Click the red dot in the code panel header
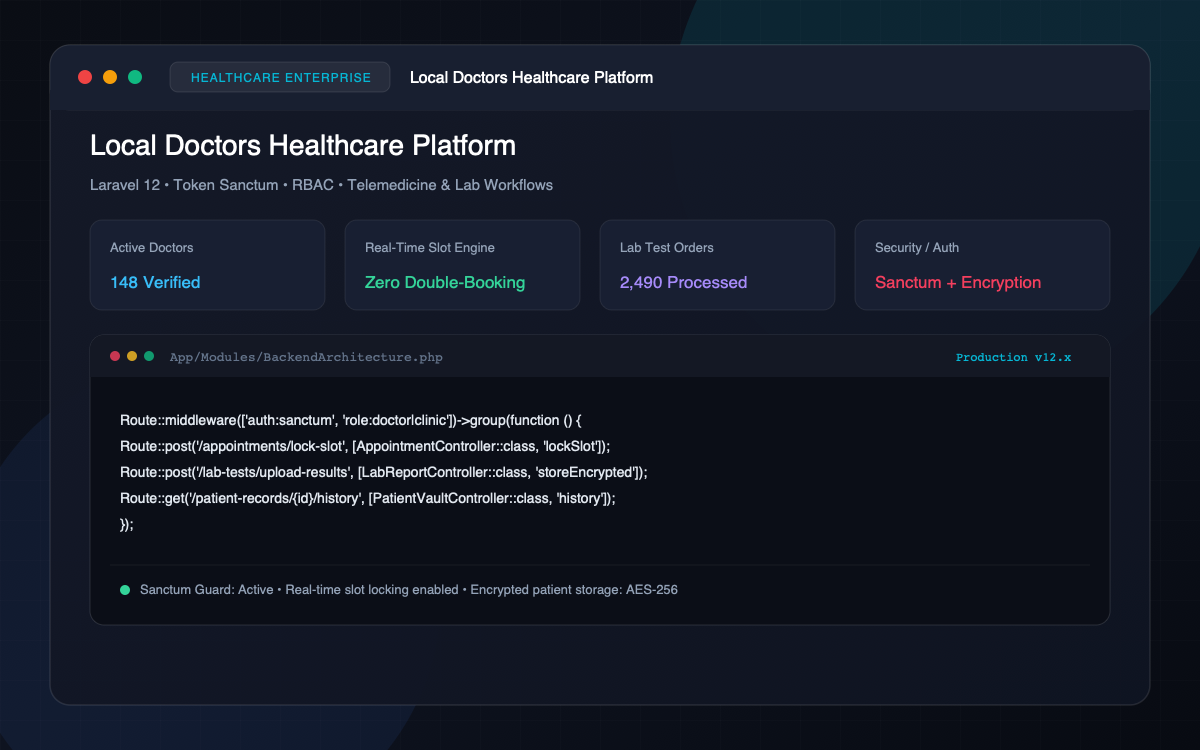The height and width of the screenshot is (750, 1200). (x=115, y=356)
